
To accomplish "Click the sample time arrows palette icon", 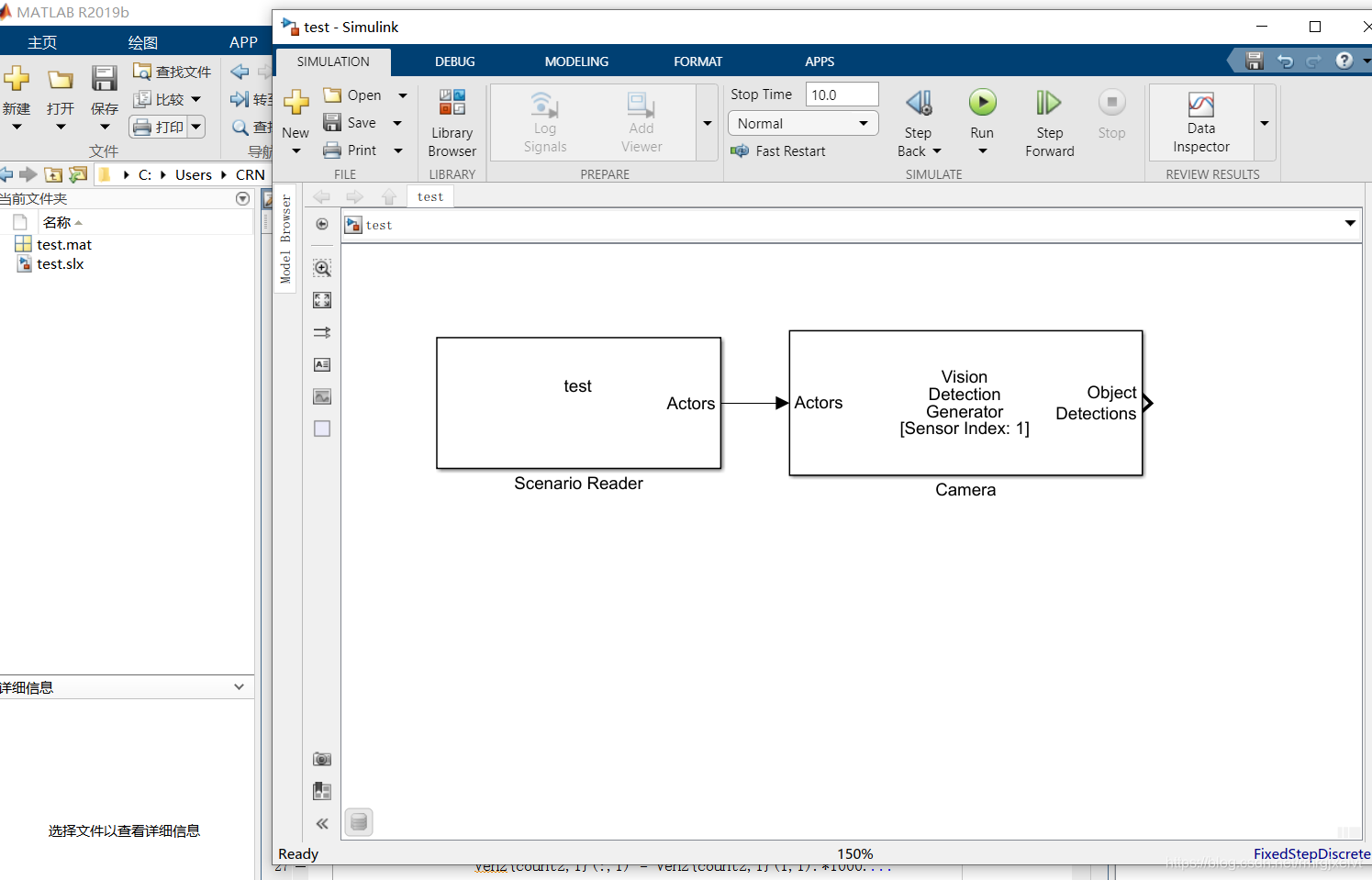I will click(322, 332).
